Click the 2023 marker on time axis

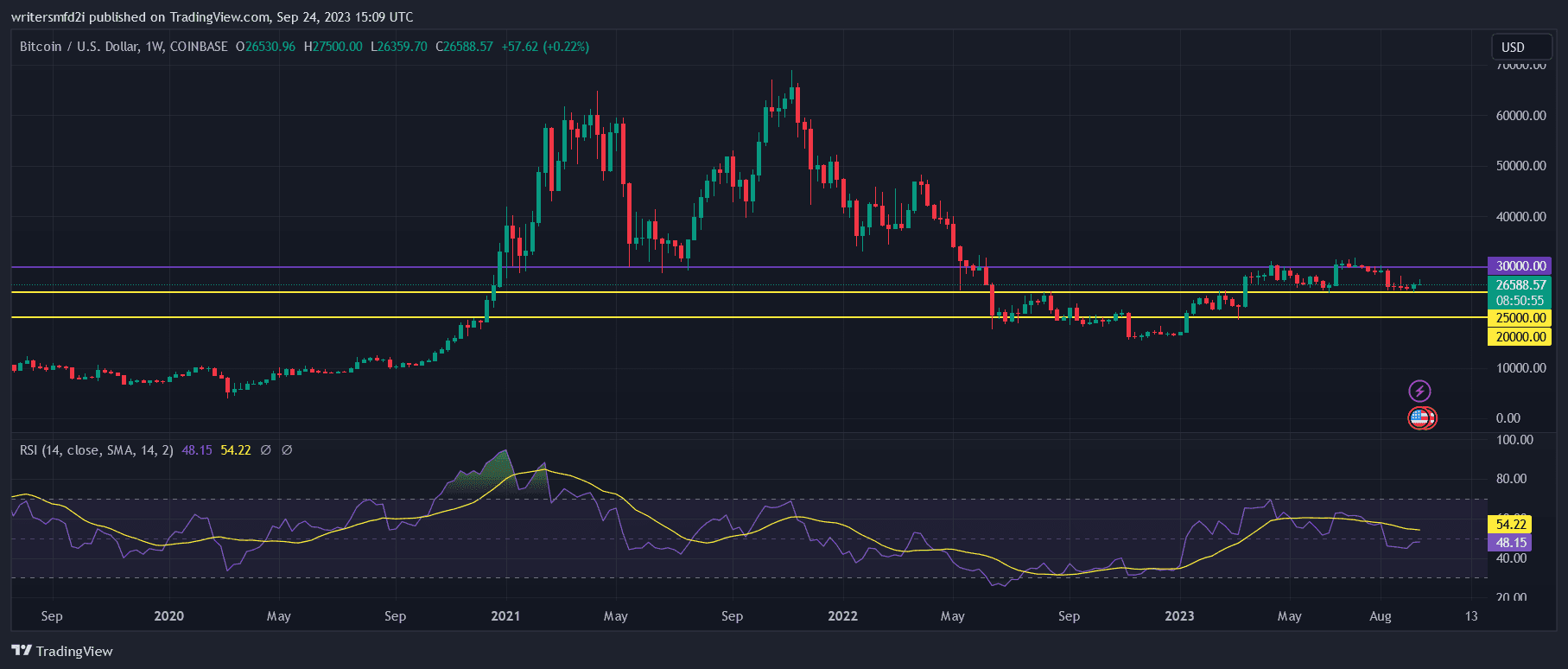(x=1179, y=616)
